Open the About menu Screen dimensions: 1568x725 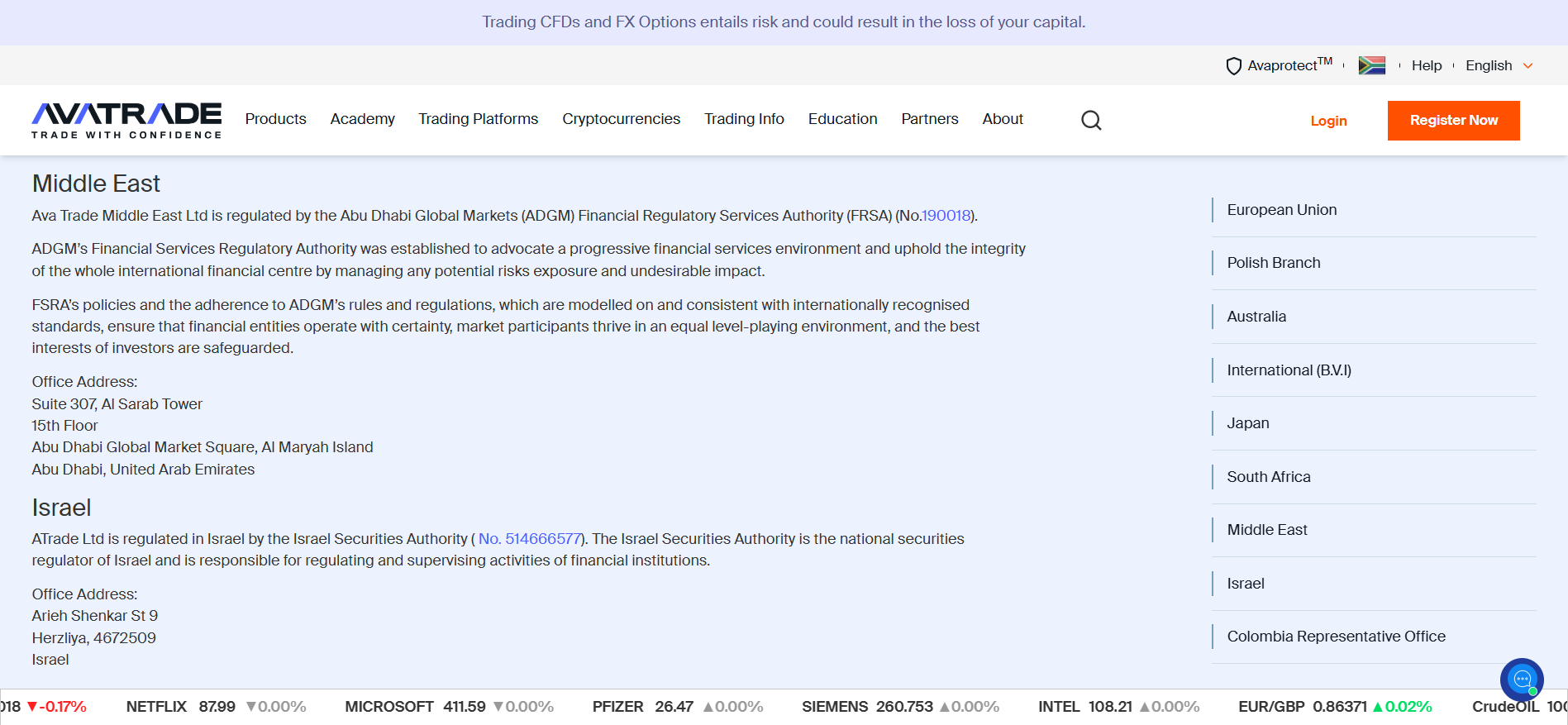[1003, 119]
